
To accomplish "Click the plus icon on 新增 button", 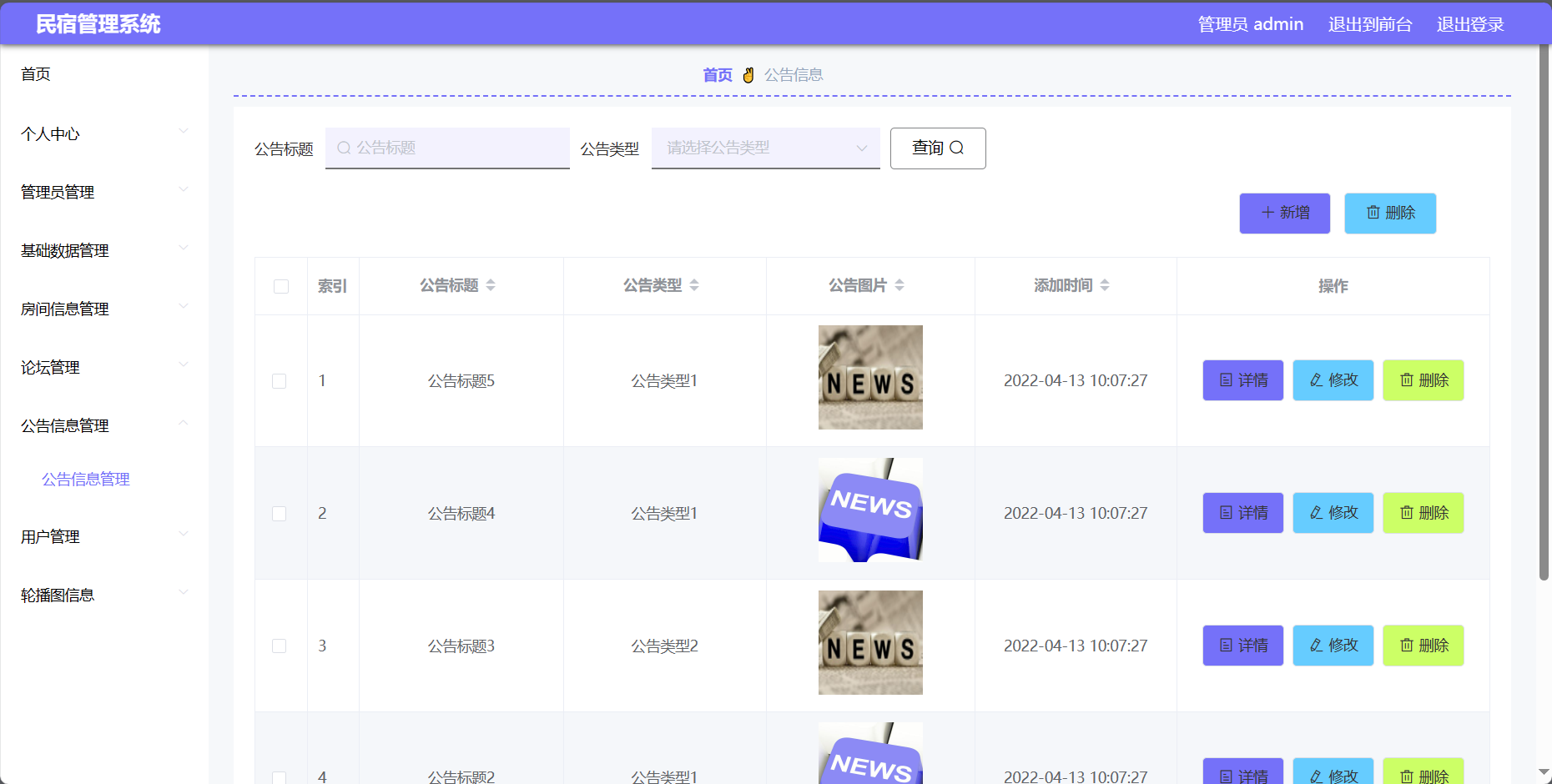I will [1267, 213].
